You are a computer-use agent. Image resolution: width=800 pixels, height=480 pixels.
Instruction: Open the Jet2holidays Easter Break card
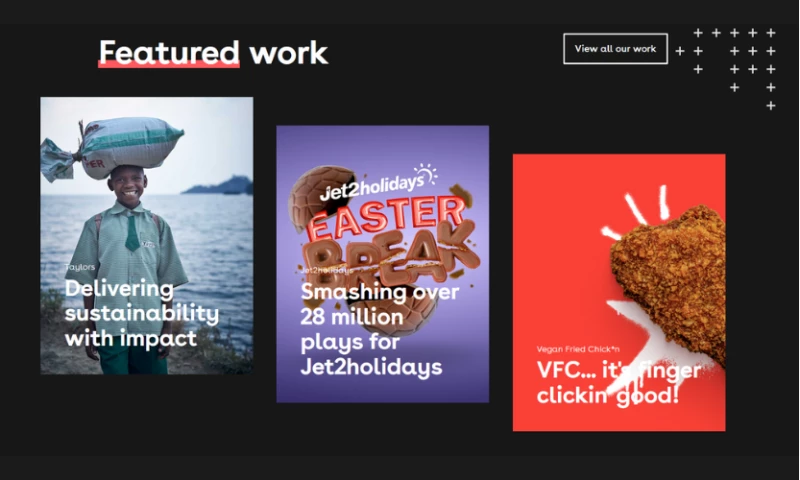[x=383, y=264]
